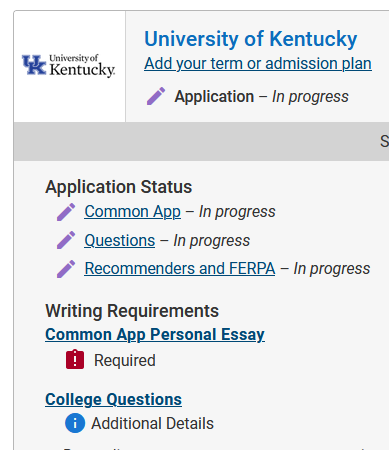Click the University of Kentucky logo
Viewport: 389px width, 450px height.
pyautogui.click(x=69, y=66)
